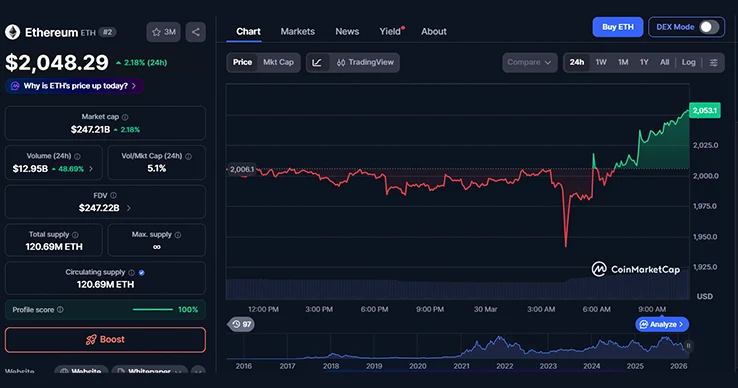Expand the Whitepaper dropdown
Viewport: 738px width, 388px height.
(177, 372)
